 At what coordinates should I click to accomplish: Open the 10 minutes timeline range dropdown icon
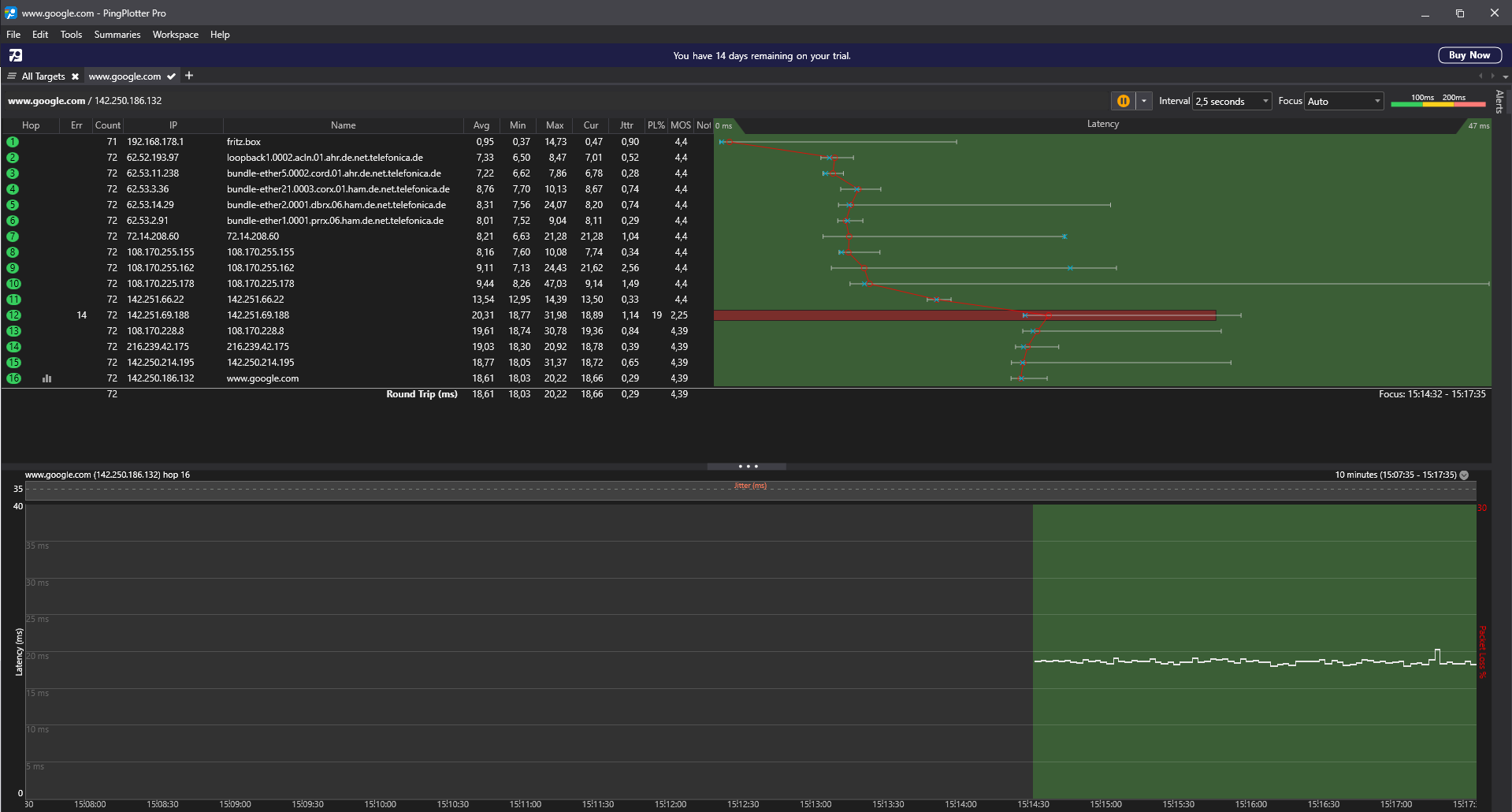click(x=1464, y=475)
